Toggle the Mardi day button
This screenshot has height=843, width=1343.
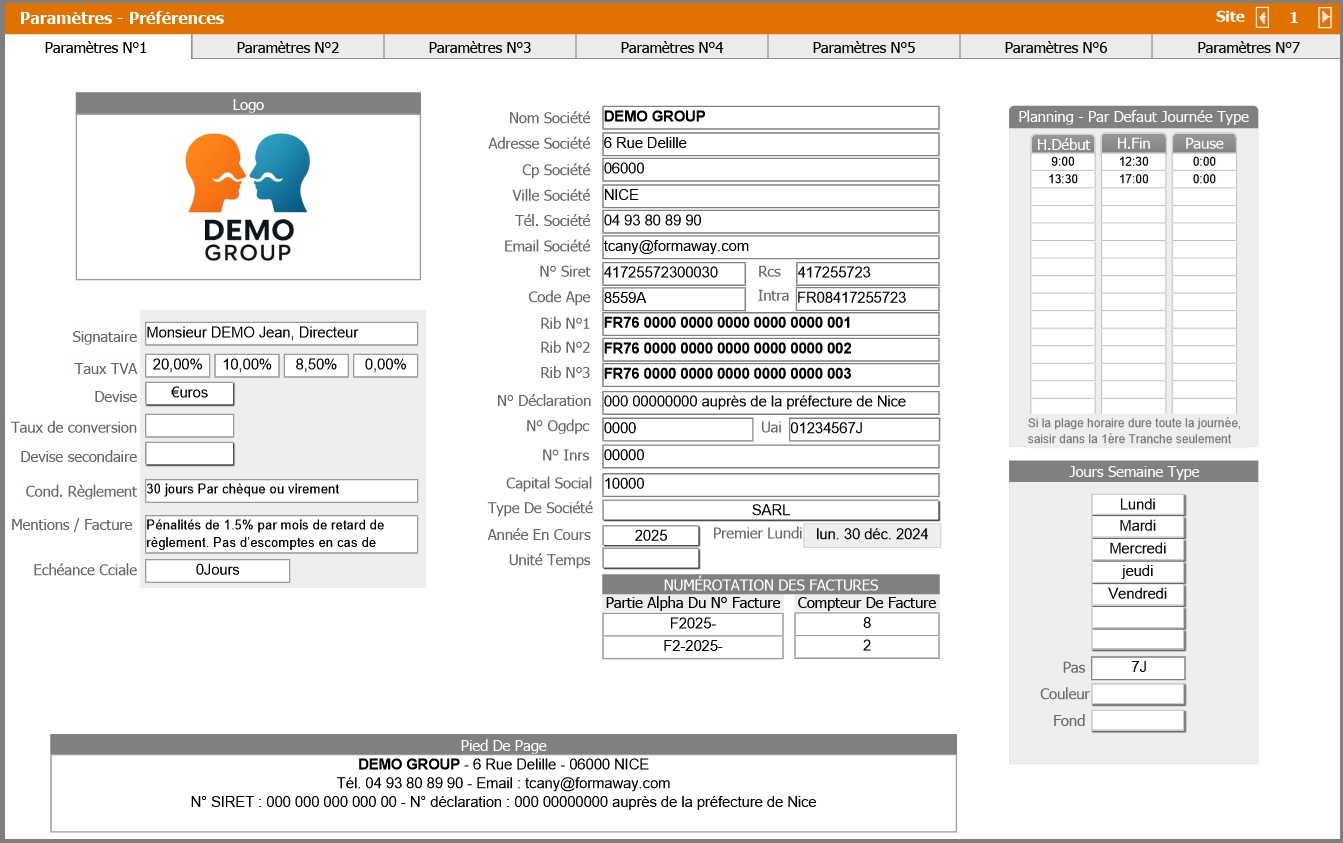(1138, 526)
